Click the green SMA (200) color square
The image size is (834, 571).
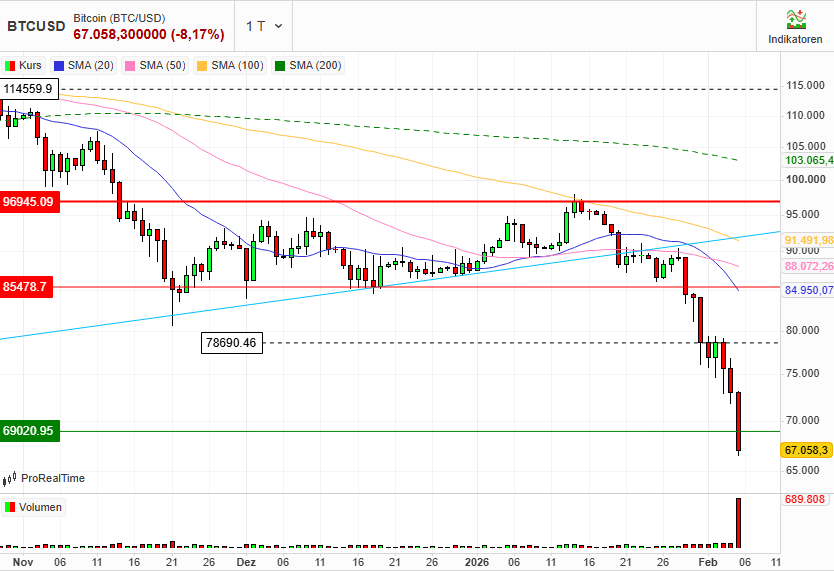(281, 65)
